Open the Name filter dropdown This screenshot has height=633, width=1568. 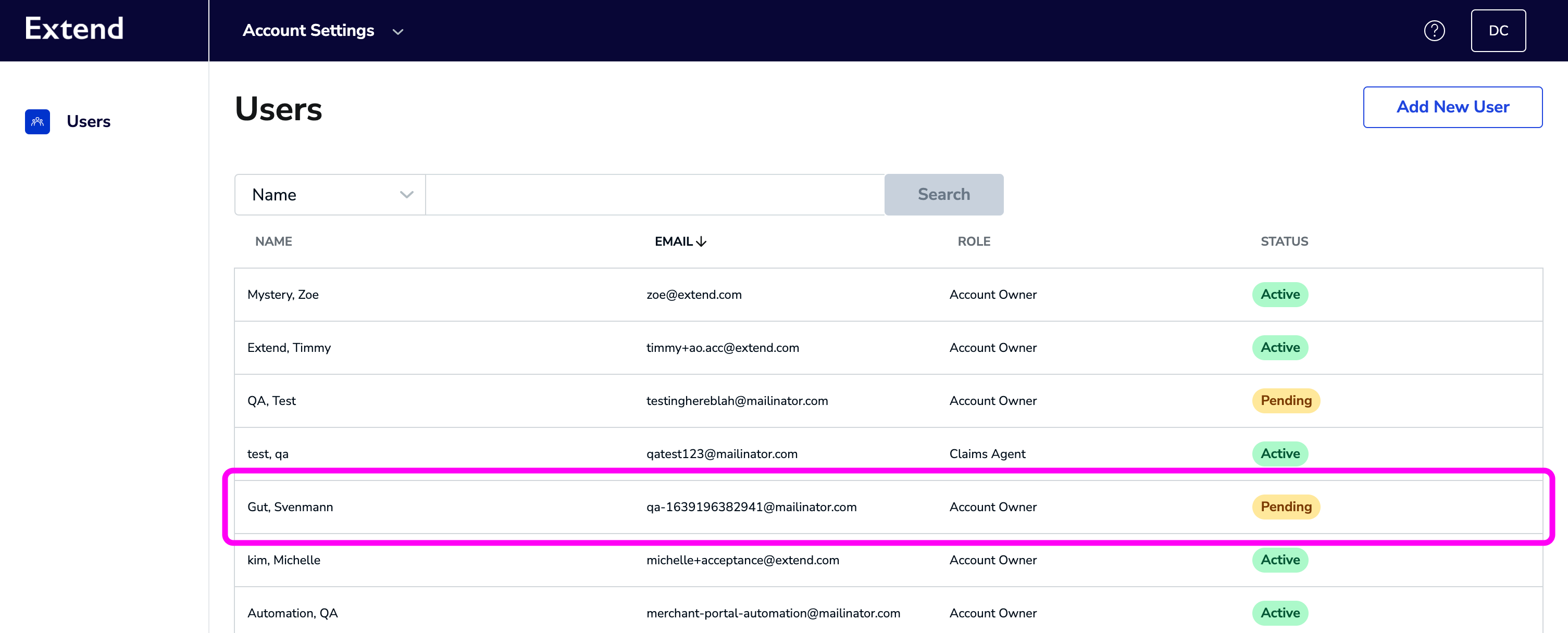[x=330, y=195]
